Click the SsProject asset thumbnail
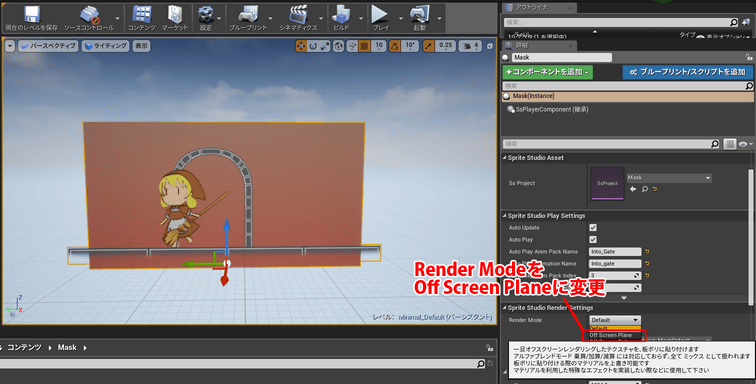 tap(608, 183)
